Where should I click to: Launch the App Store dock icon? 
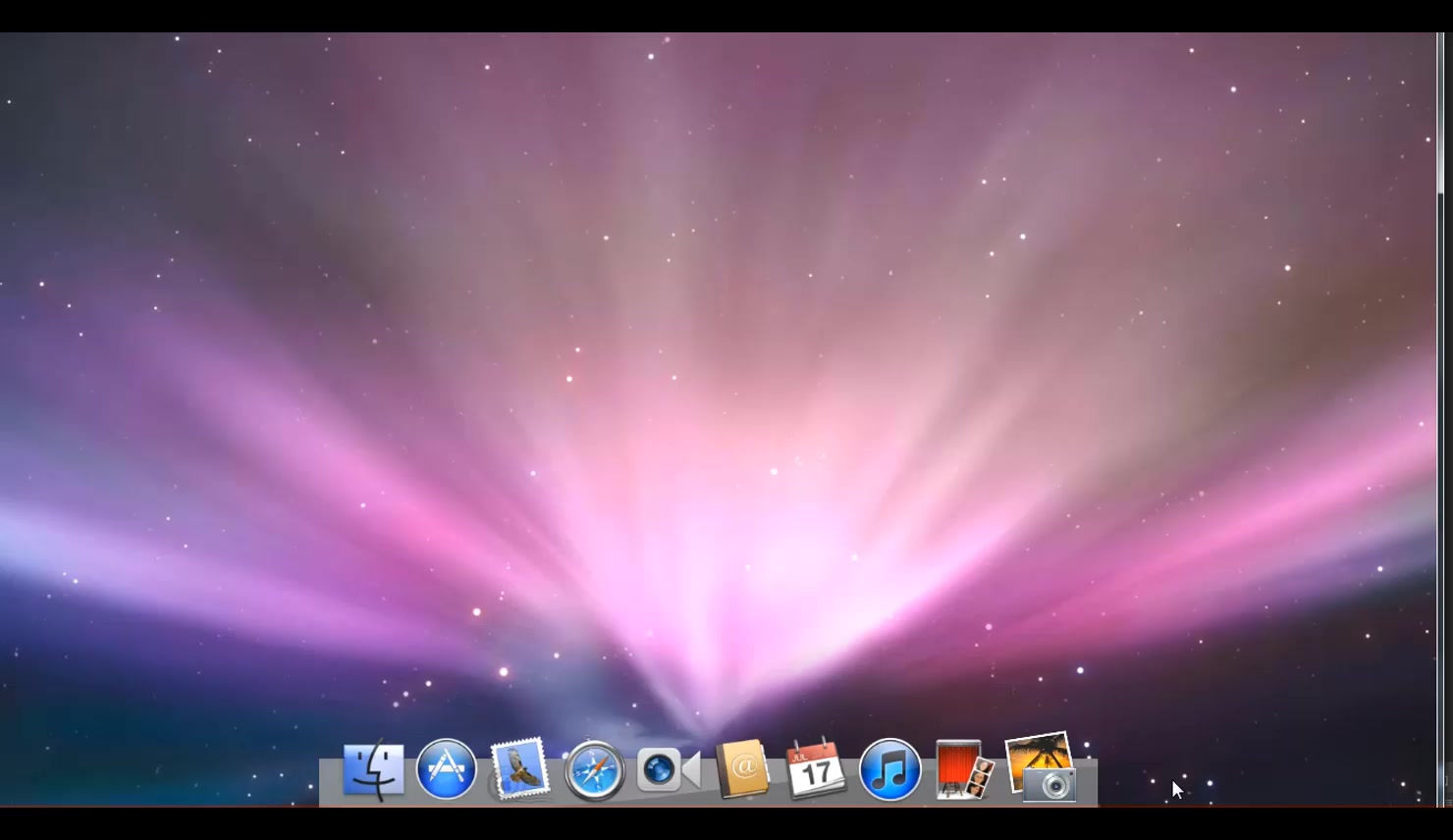point(447,769)
